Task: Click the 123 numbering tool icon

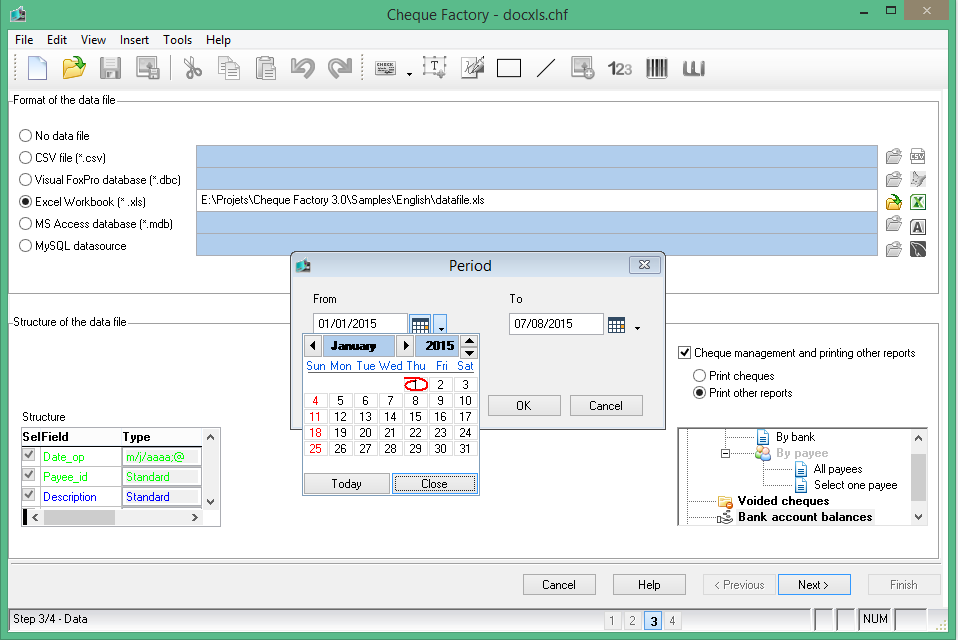Action: (620, 68)
